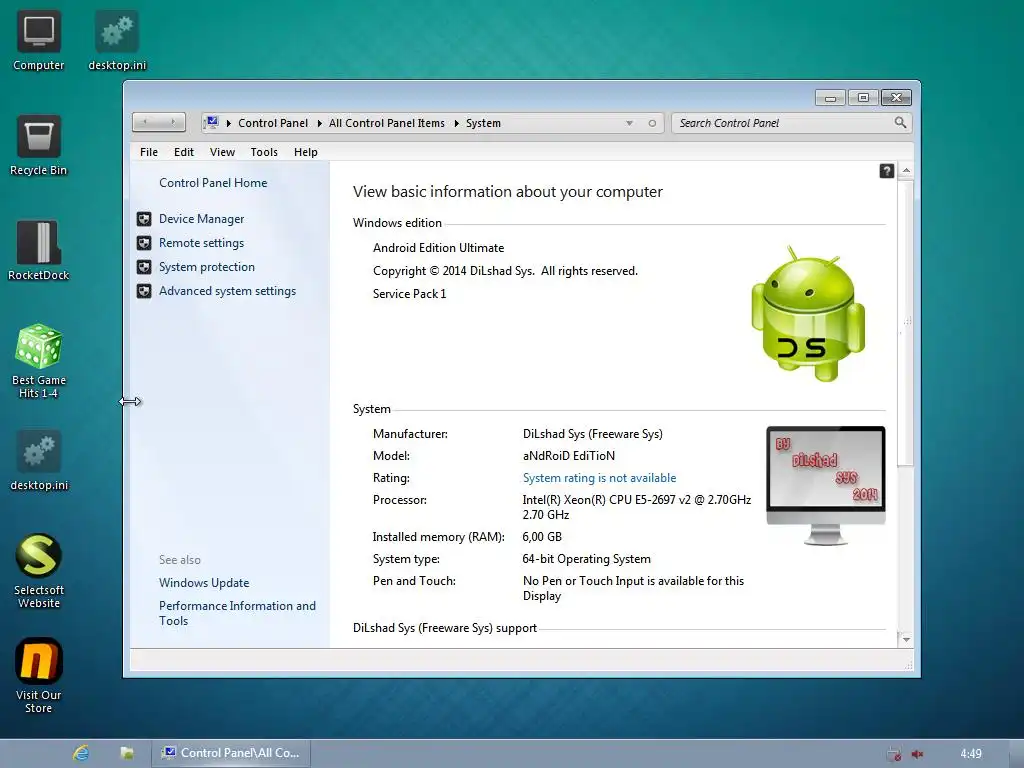The height and width of the screenshot is (768, 1024).
Task: Open Performance Information and Tools link
Action: [x=237, y=613]
